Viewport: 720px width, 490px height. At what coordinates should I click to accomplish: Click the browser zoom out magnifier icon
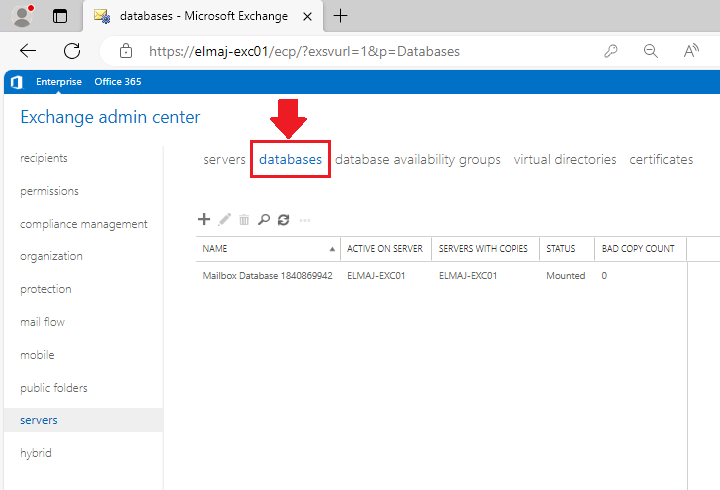point(651,51)
